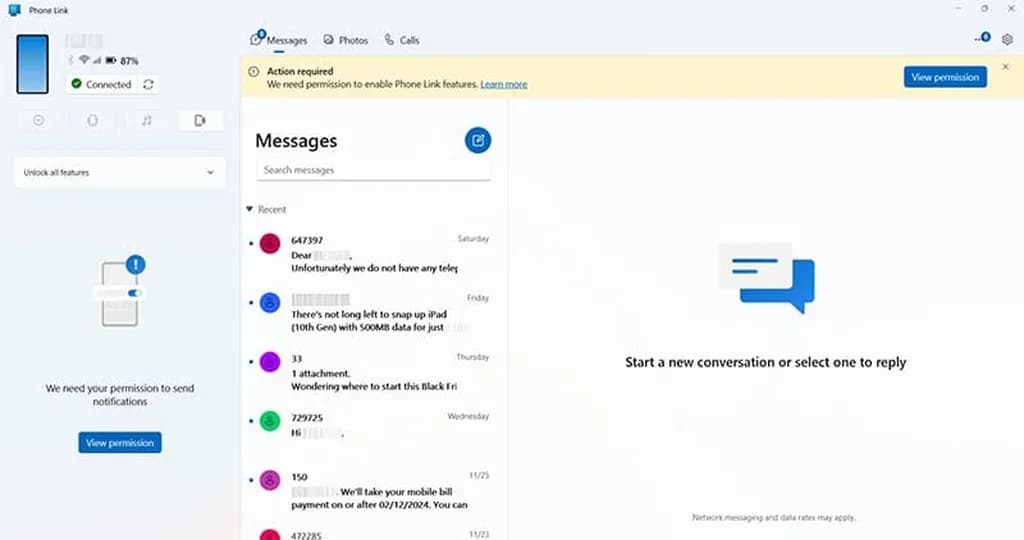
Task: Toggle Do Not Disturb on the phone
Action: pyautogui.click(x=39, y=120)
